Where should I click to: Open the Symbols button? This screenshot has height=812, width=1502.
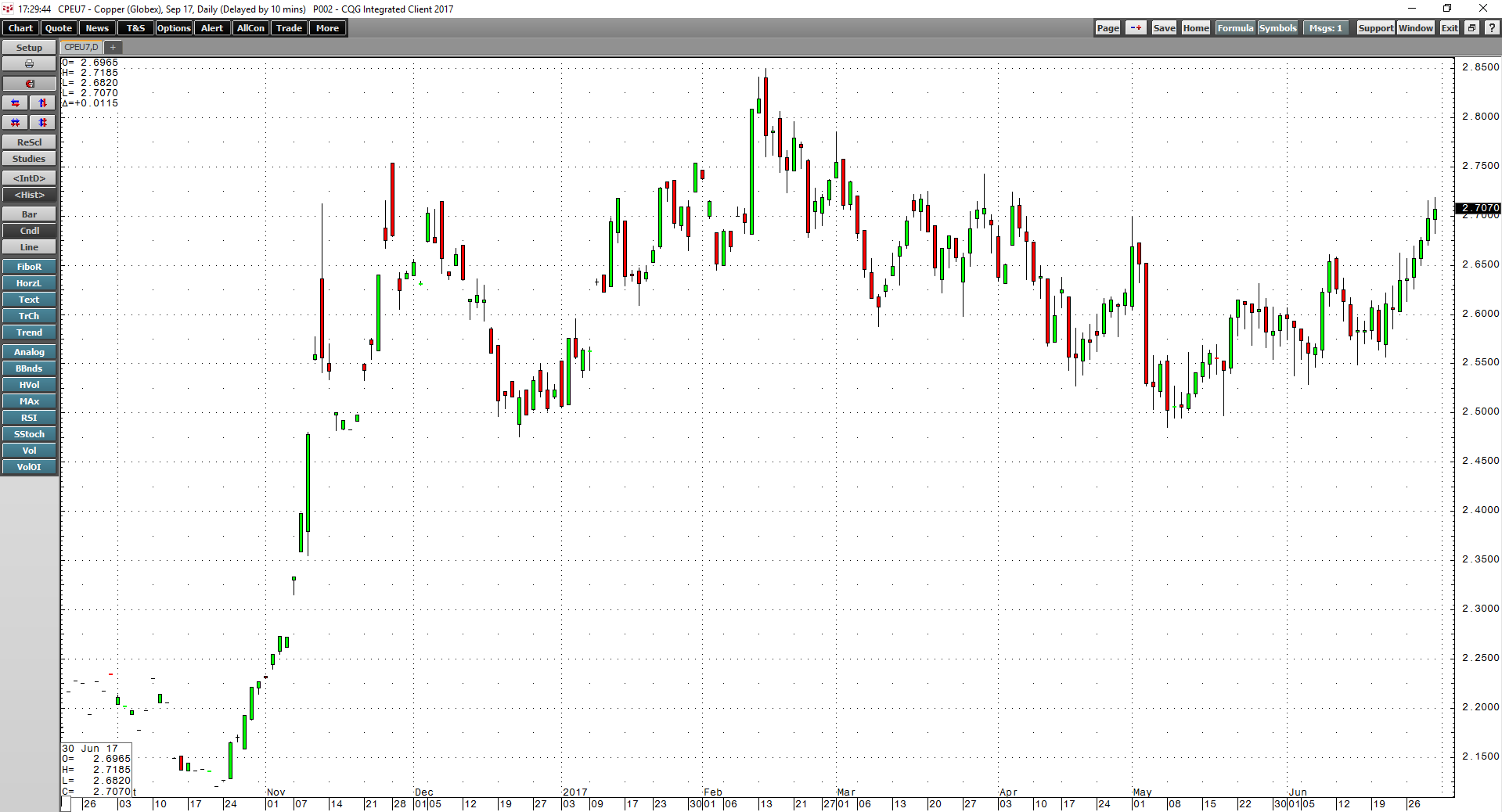pyautogui.click(x=1277, y=28)
